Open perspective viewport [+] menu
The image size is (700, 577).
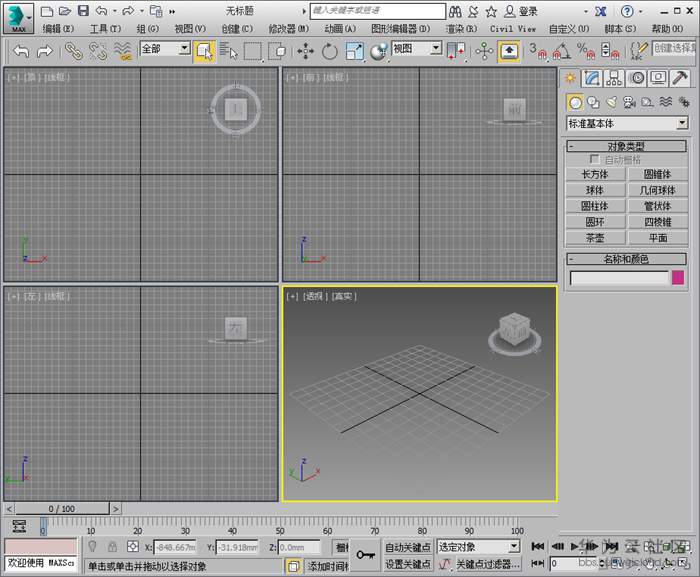click(292, 296)
